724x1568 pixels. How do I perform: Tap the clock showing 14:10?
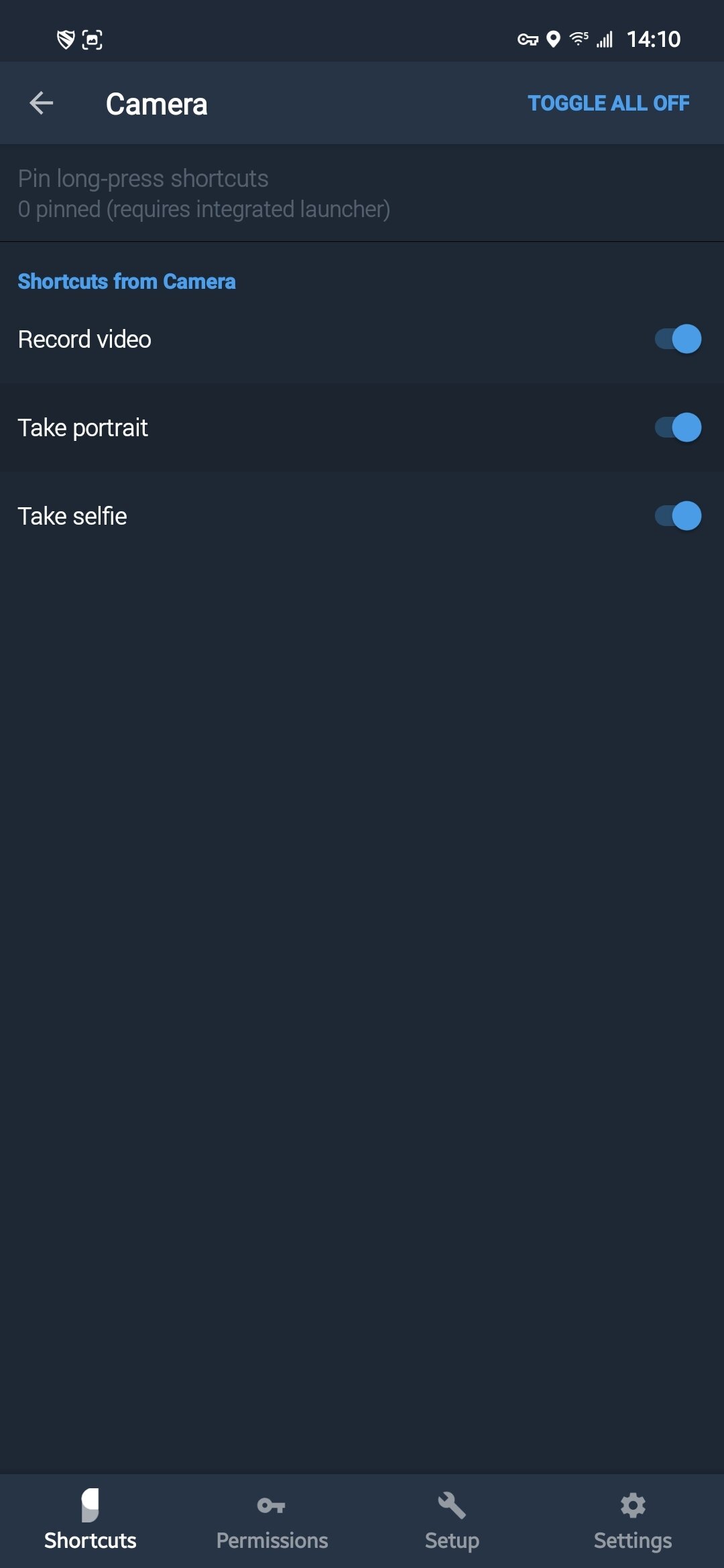(654, 40)
